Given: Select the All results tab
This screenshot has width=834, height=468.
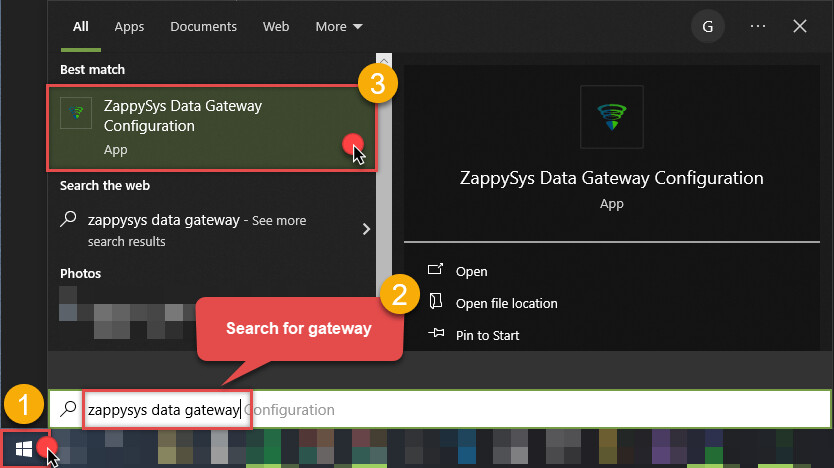Looking at the screenshot, I should click(x=80, y=27).
